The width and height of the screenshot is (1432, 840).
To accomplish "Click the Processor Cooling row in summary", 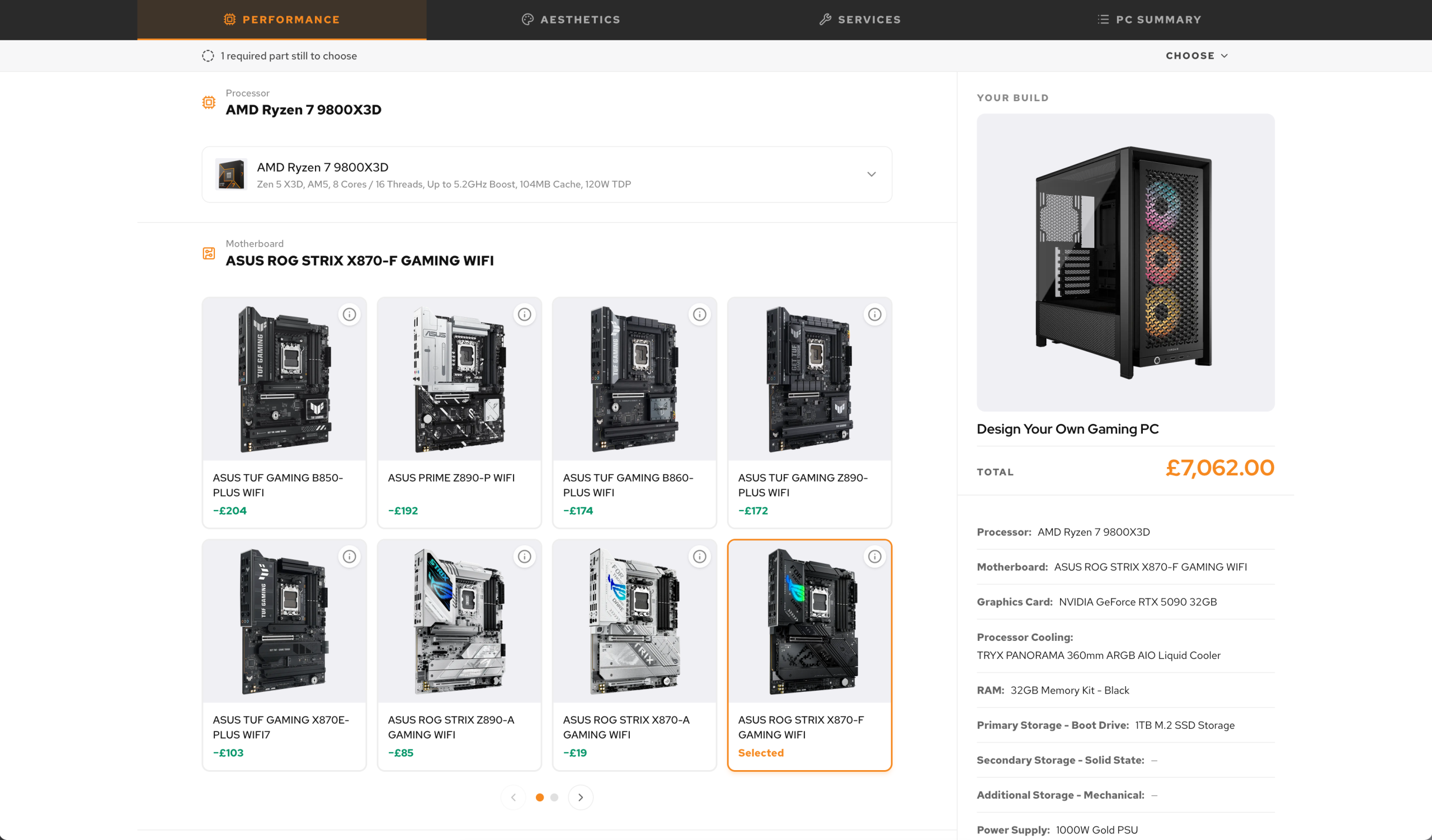I will [x=1125, y=646].
